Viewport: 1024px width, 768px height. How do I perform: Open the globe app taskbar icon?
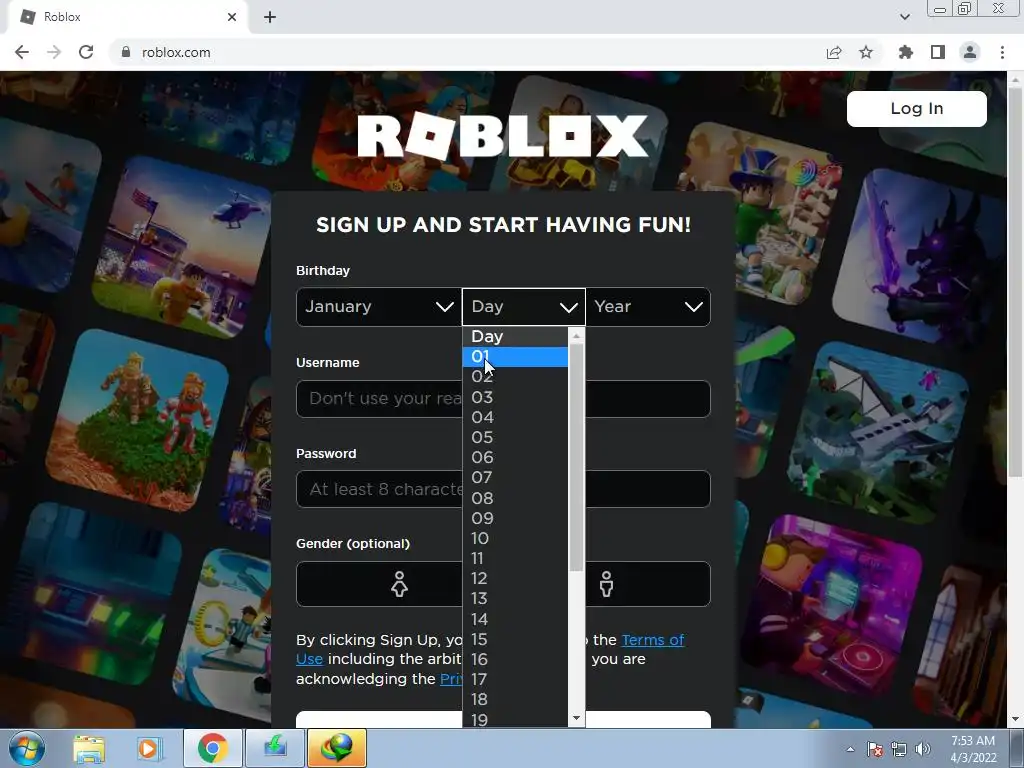[x=337, y=748]
